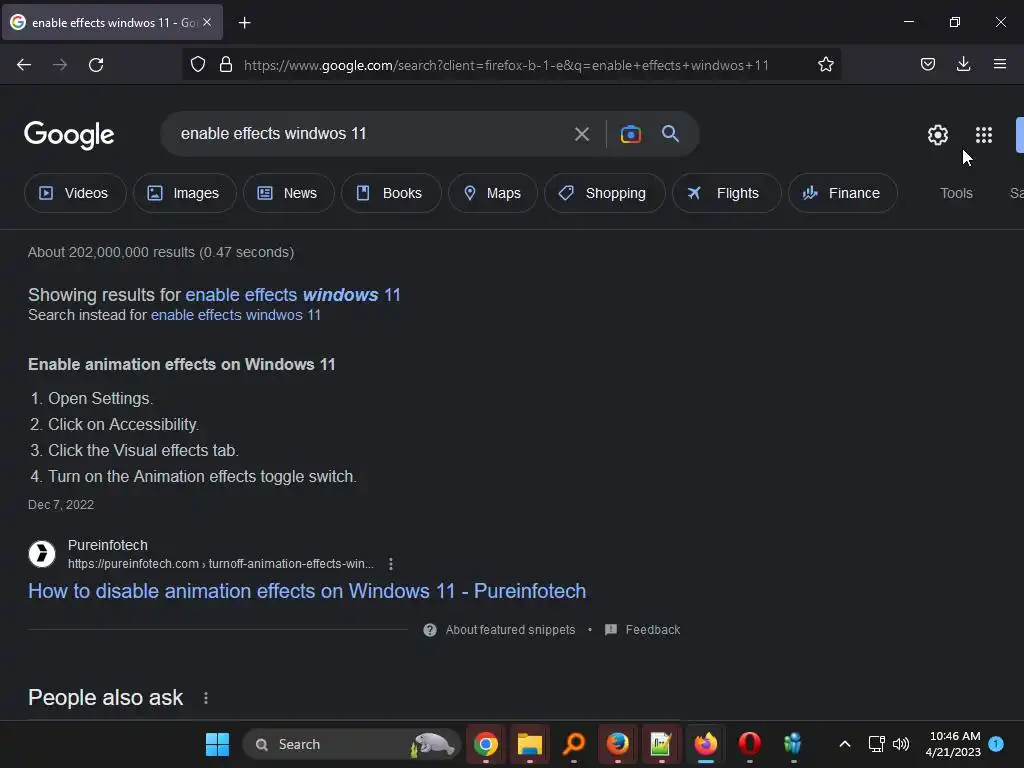Close the current Google search tab
Viewport: 1024px width, 768px height.
(x=207, y=22)
